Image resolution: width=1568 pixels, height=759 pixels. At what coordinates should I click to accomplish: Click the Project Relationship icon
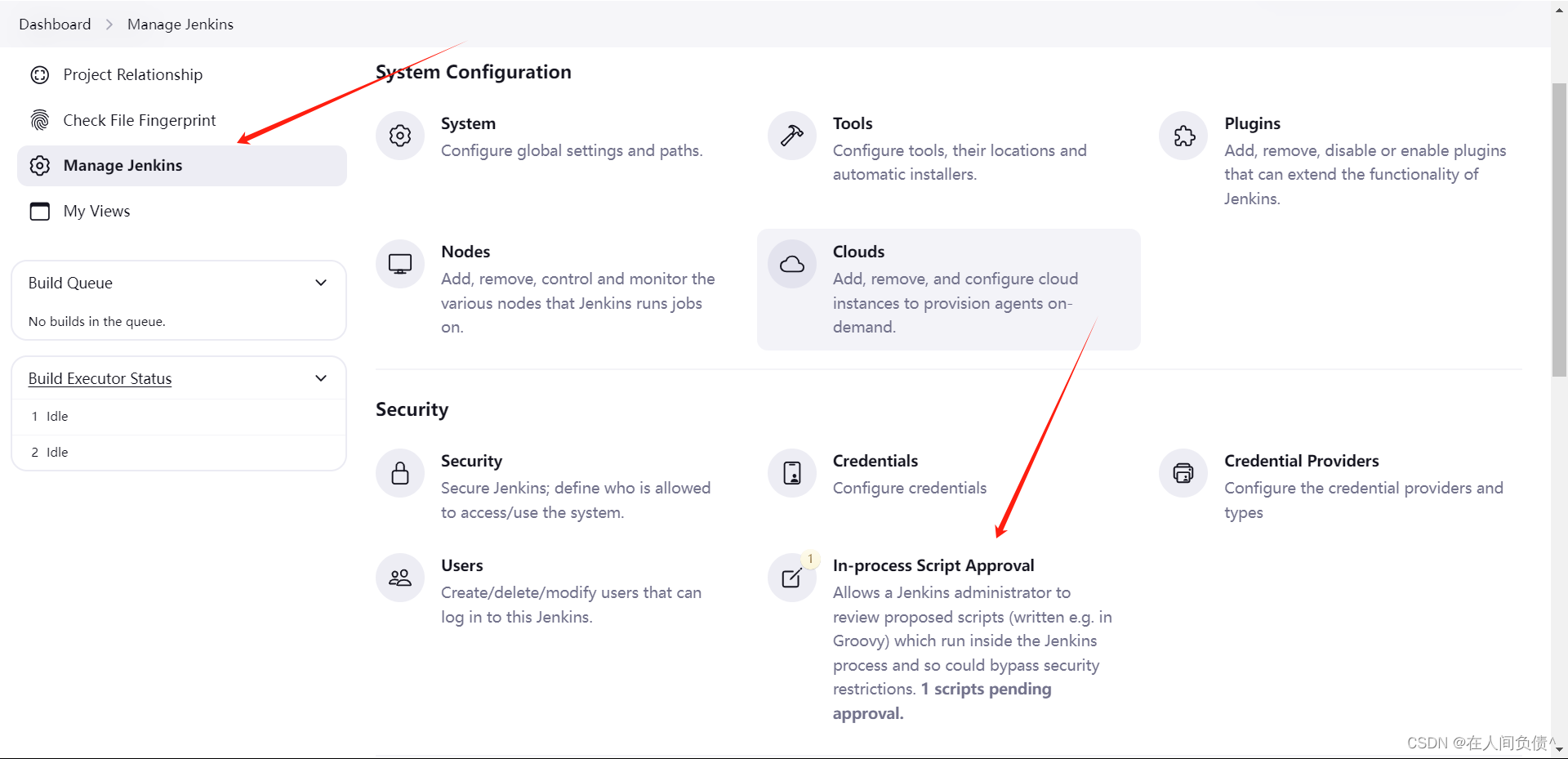coord(39,74)
